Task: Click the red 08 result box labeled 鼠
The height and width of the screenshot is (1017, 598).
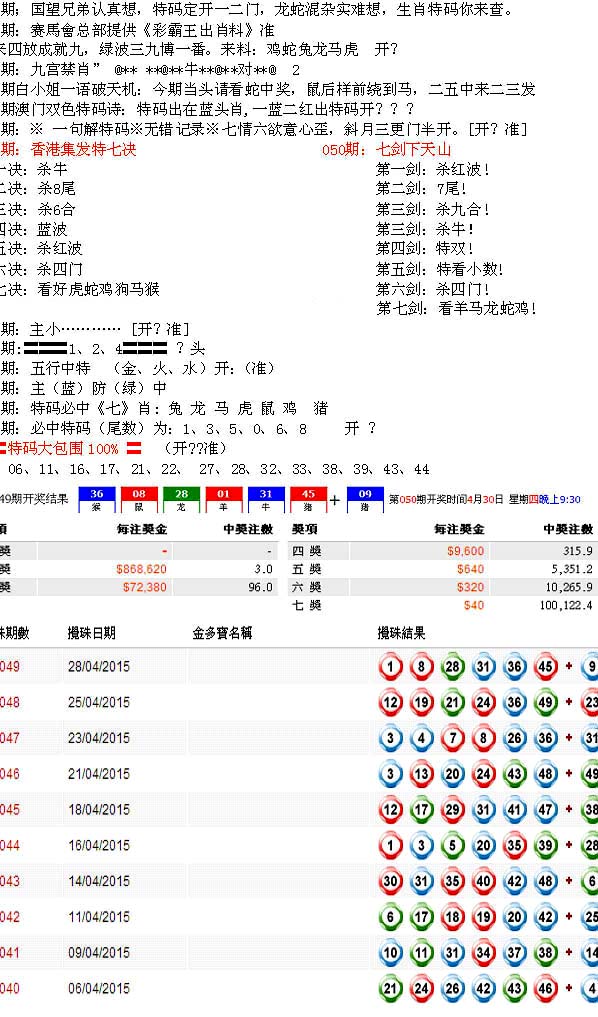Action: coord(139,499)
